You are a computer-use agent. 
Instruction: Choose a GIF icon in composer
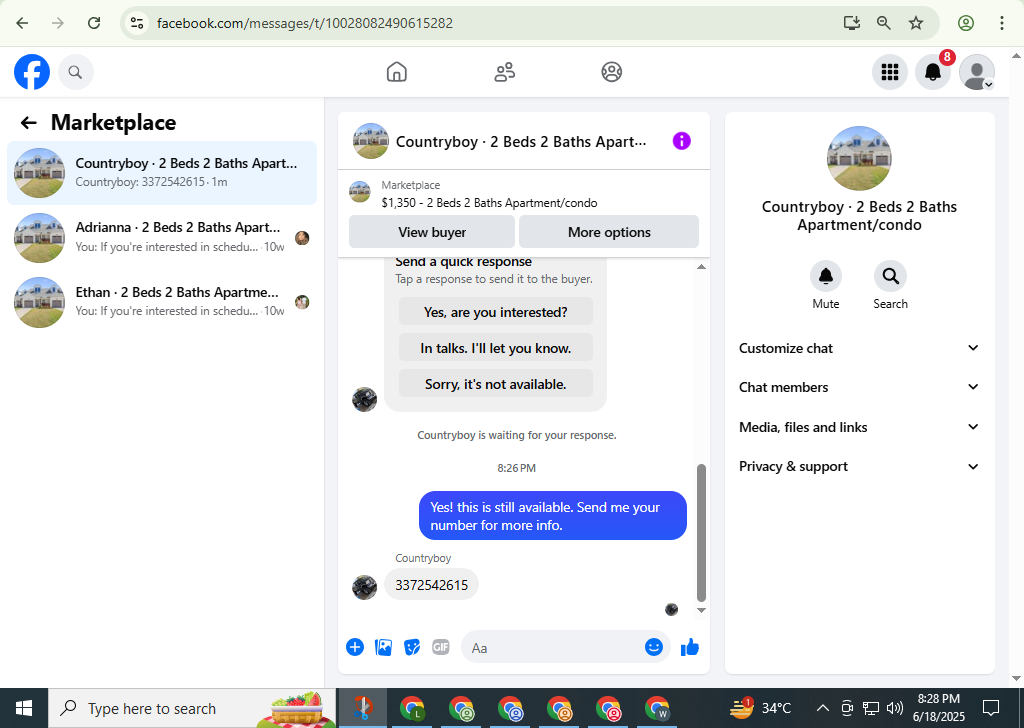[441, 647]
